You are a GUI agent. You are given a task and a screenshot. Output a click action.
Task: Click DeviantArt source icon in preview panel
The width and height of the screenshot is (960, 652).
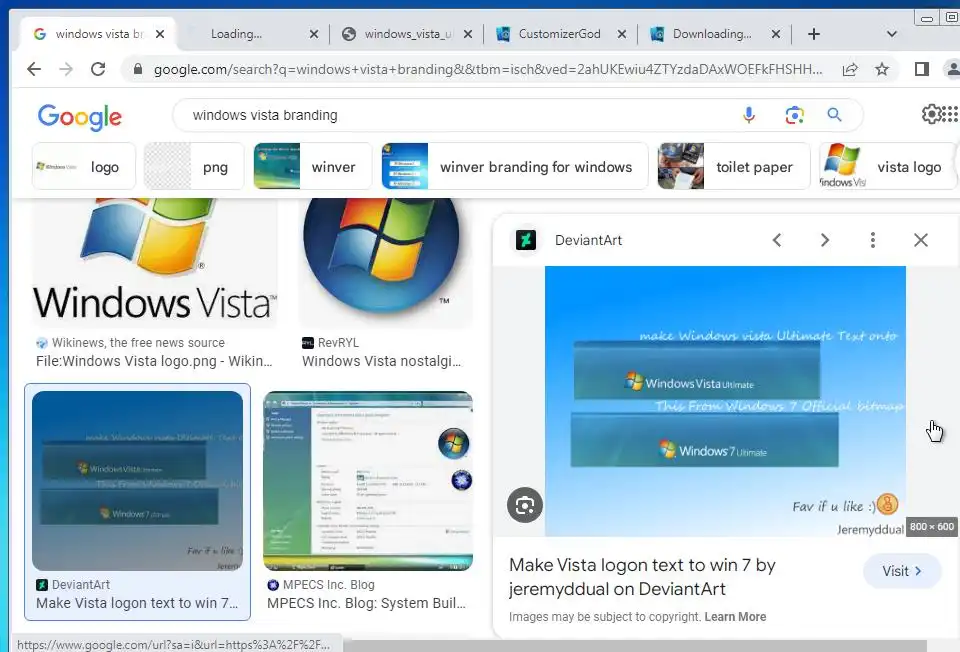525,240
